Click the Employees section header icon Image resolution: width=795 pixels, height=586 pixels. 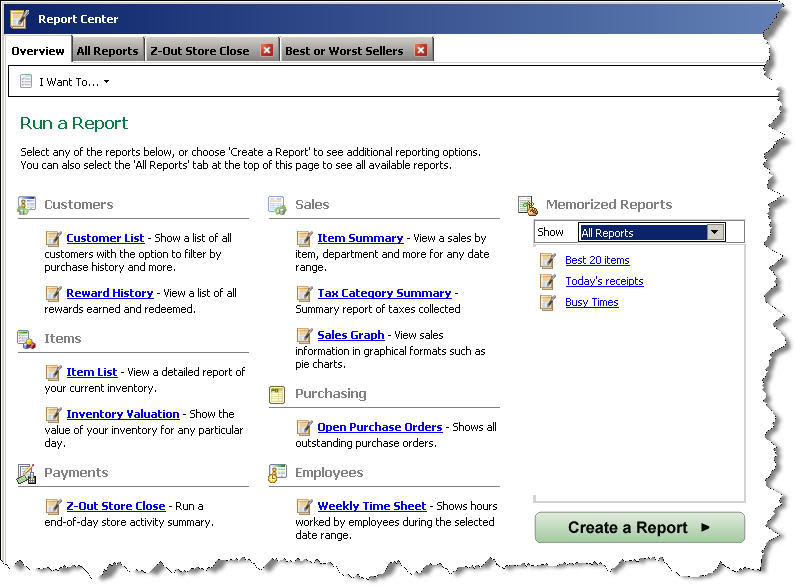click(x=278, y=474)
